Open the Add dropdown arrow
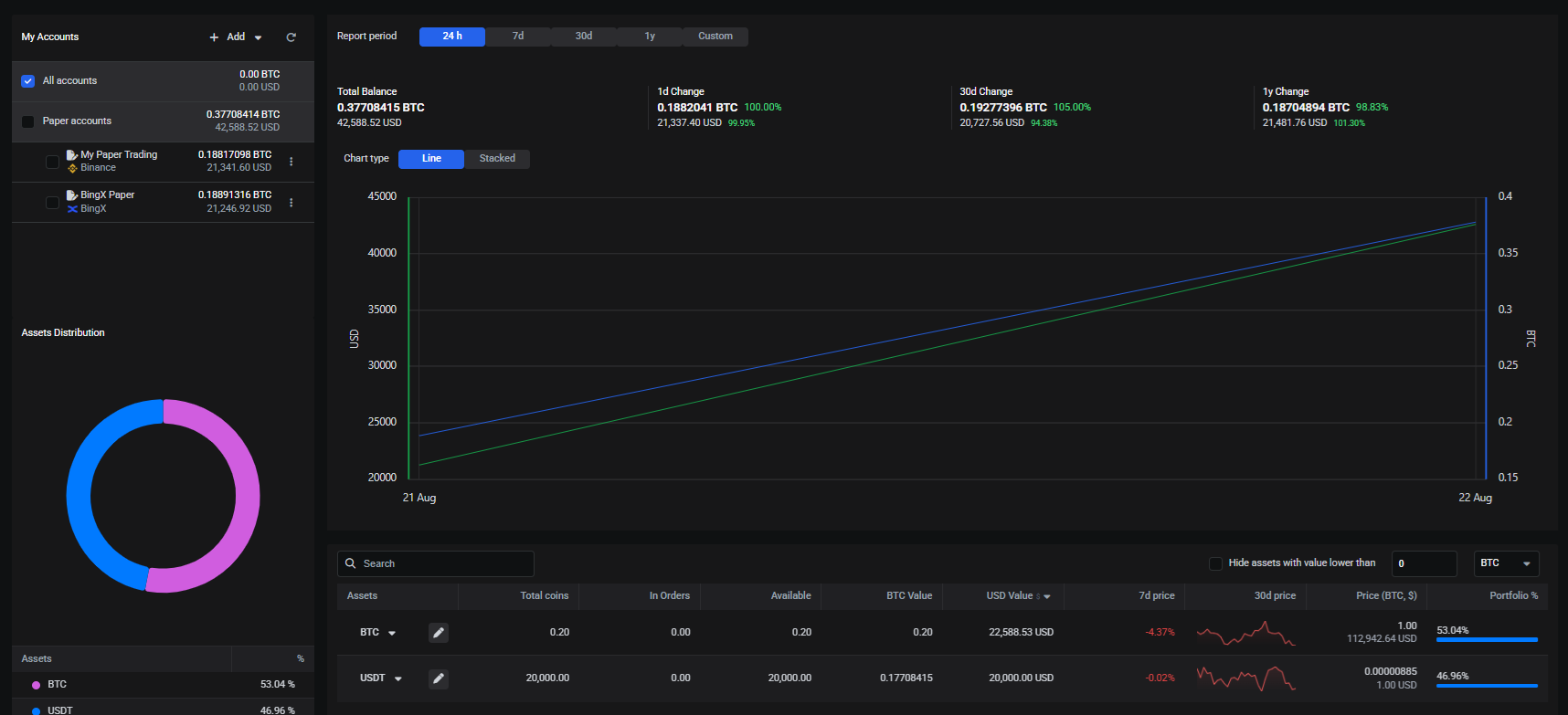 tap(258, 37)
